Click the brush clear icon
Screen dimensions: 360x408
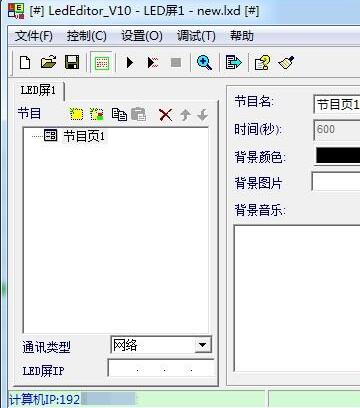286,62
